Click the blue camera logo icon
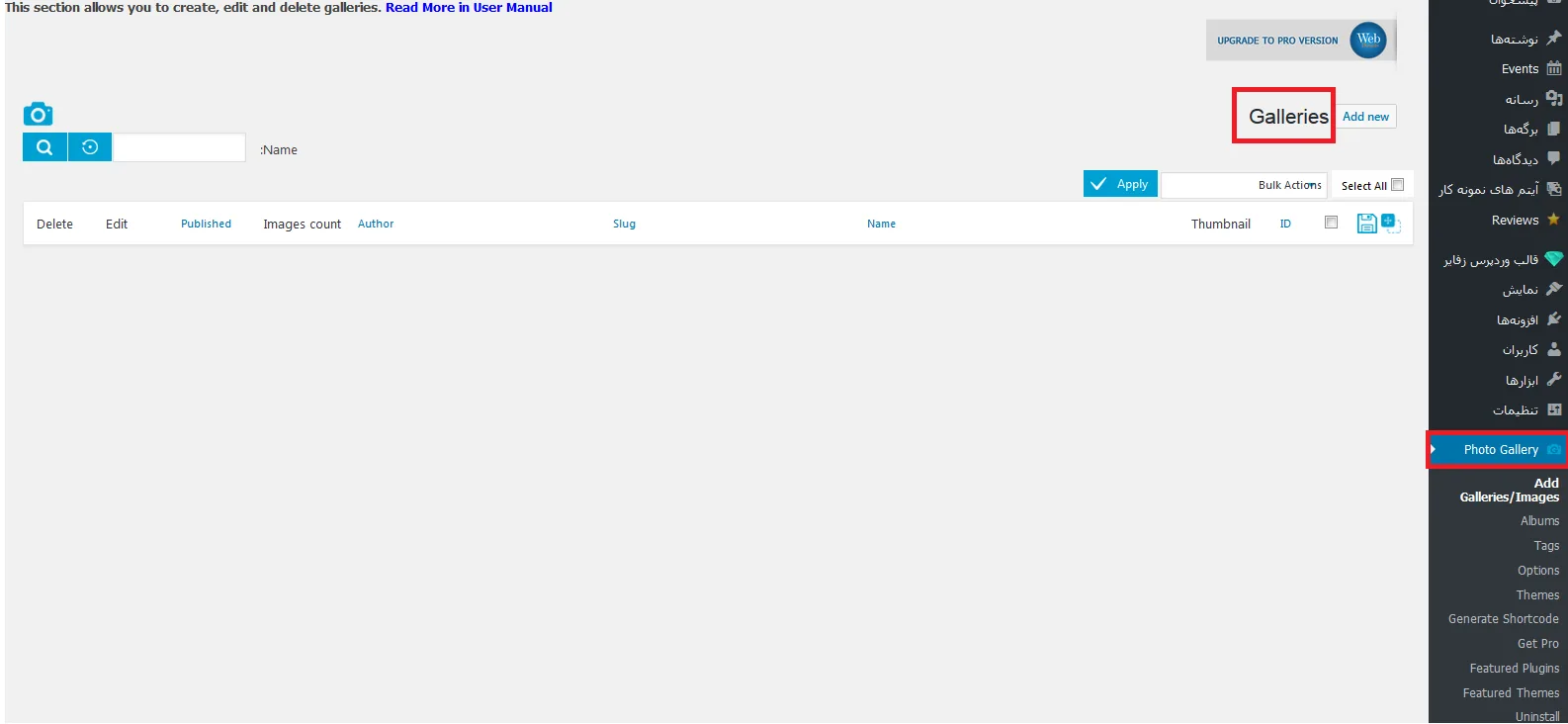Image resolution: width=1568 pixels, height=724 pixels. pos(38,114)
